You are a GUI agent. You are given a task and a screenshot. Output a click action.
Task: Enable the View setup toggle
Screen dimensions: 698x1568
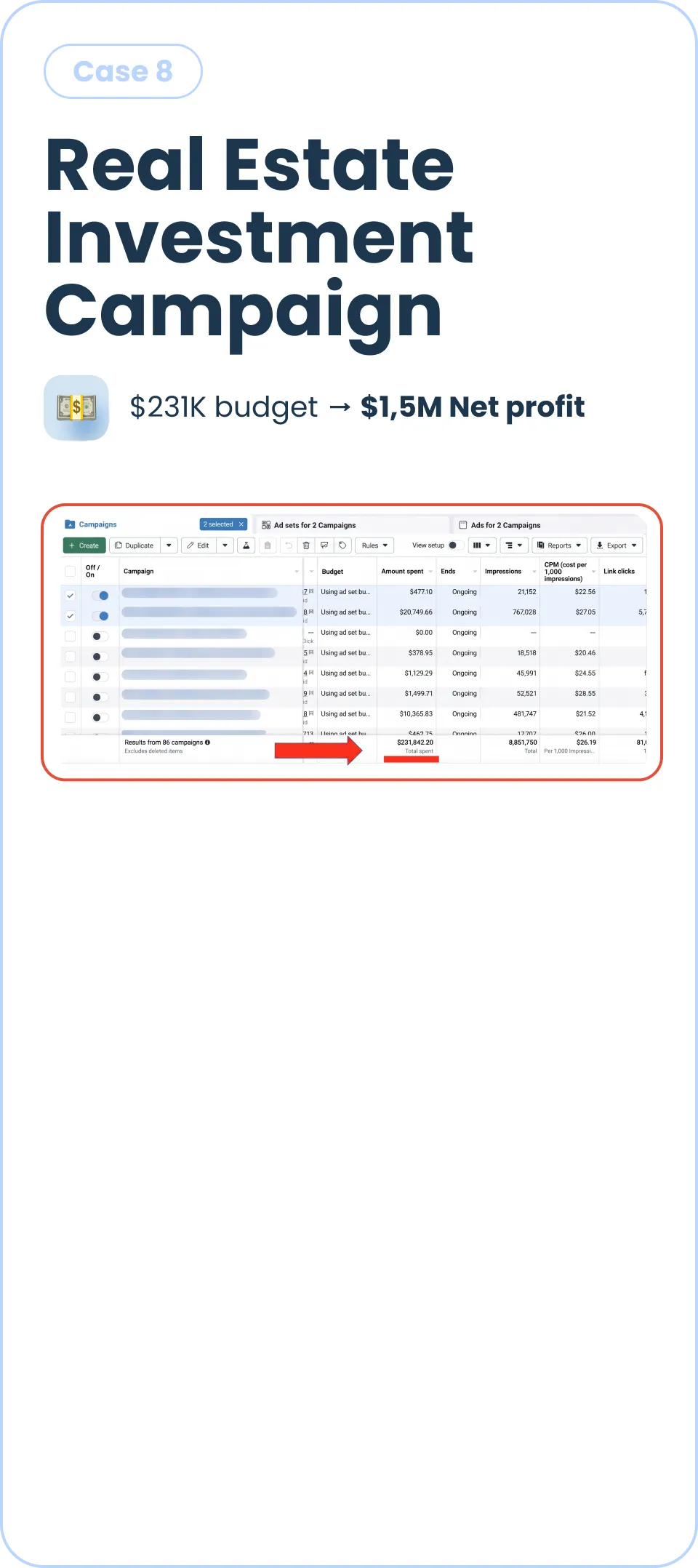[456, 545]
